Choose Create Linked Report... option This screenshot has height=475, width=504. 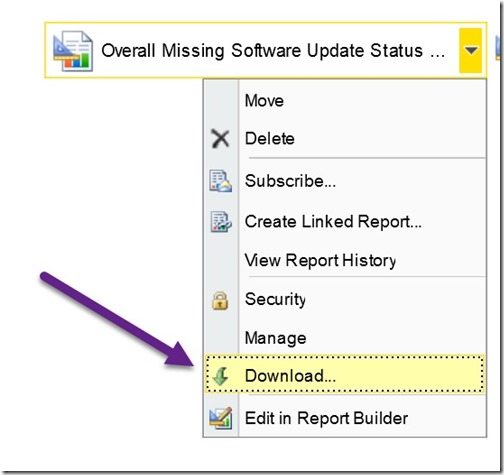(x=333, y=222)
